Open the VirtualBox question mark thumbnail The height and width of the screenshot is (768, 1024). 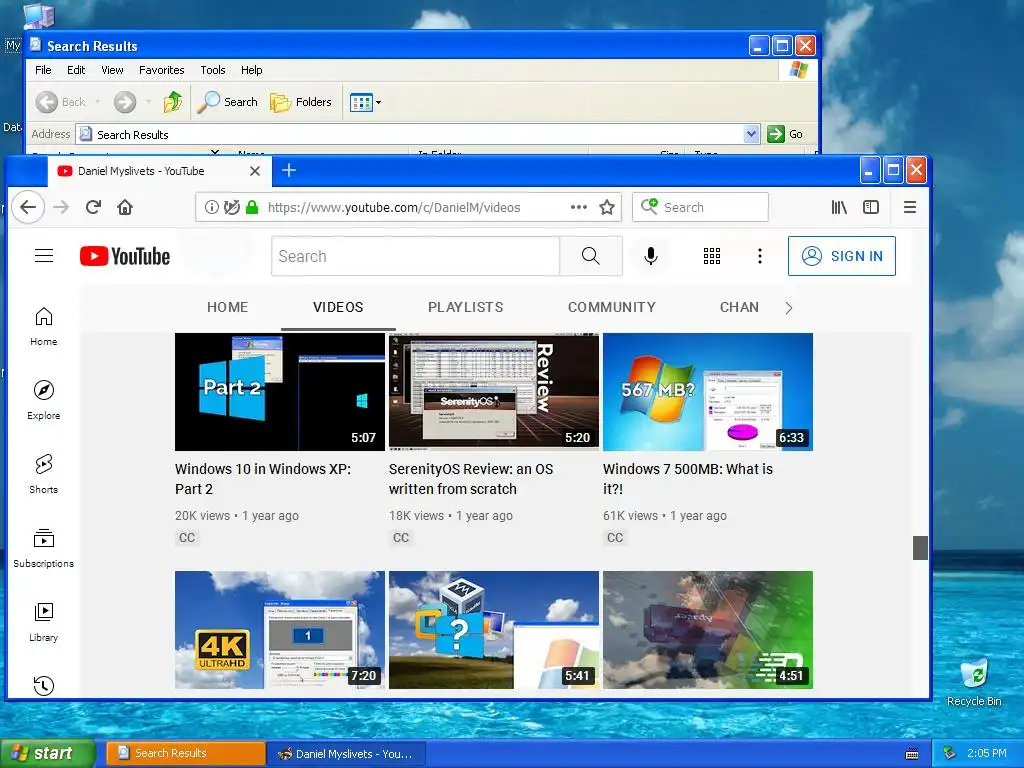(494, 630)
